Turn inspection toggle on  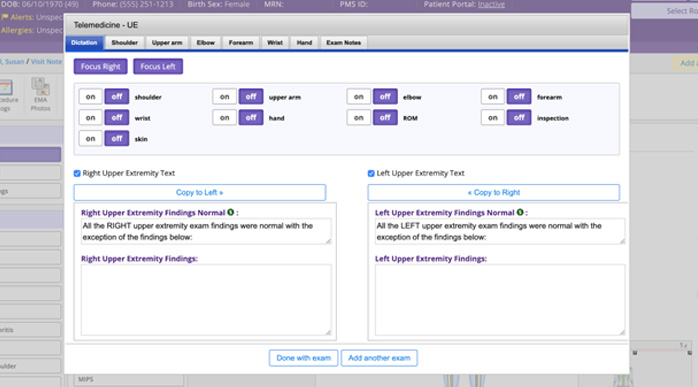point(493,118)
